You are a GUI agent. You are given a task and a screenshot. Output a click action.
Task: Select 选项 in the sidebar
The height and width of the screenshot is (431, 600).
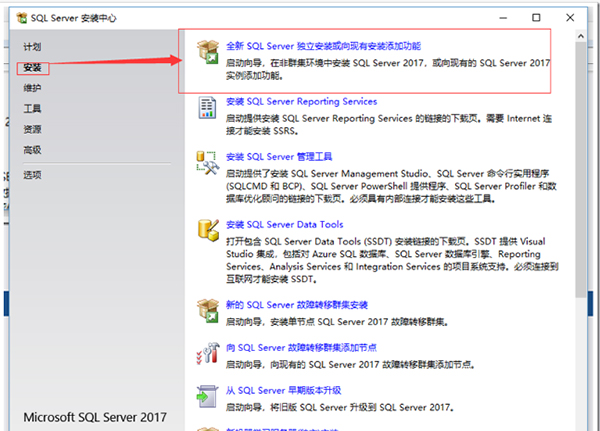pos(32,175)
